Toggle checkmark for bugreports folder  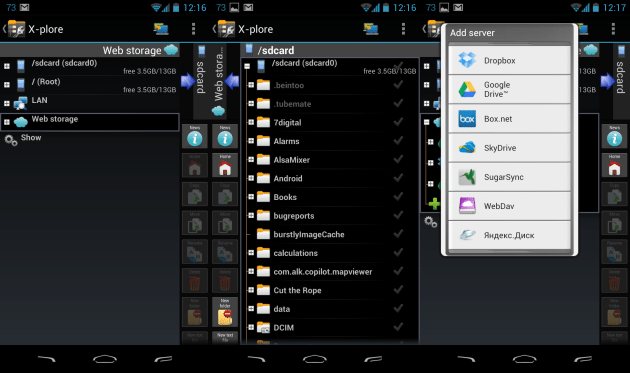398,215
